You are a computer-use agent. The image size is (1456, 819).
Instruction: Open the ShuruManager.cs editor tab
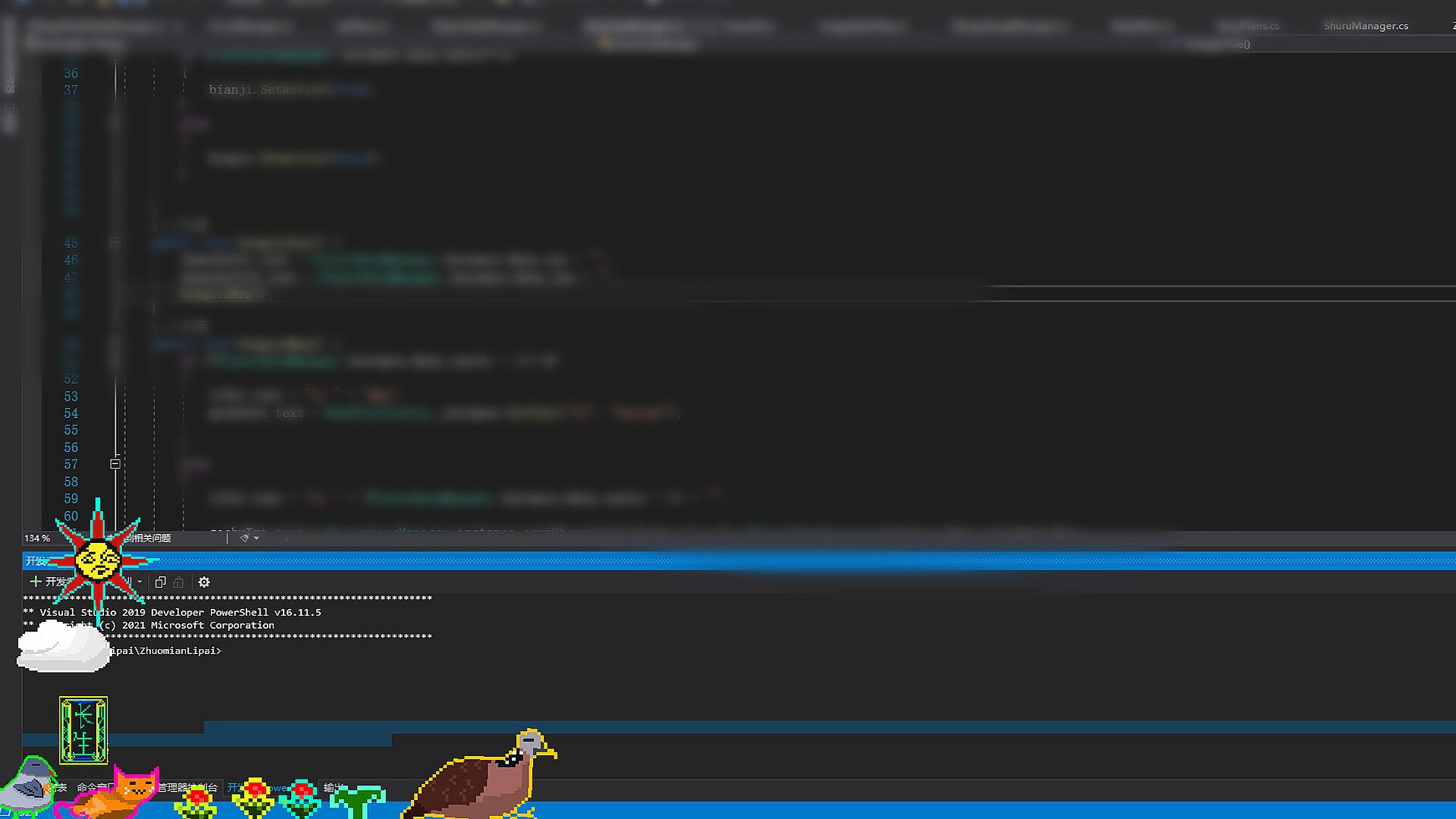click(x=1365, y=26)
